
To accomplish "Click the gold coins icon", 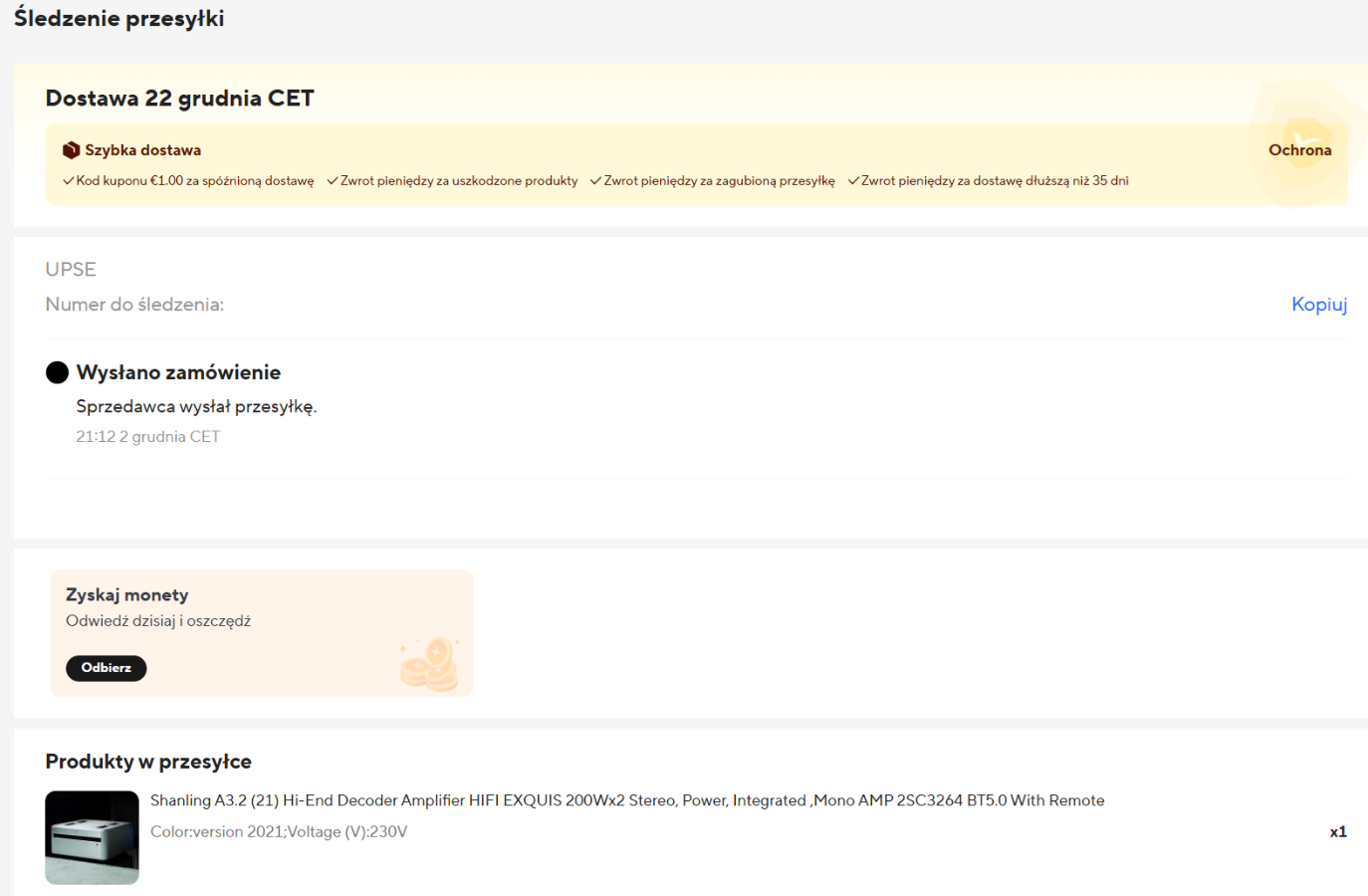I will point(429,664).
